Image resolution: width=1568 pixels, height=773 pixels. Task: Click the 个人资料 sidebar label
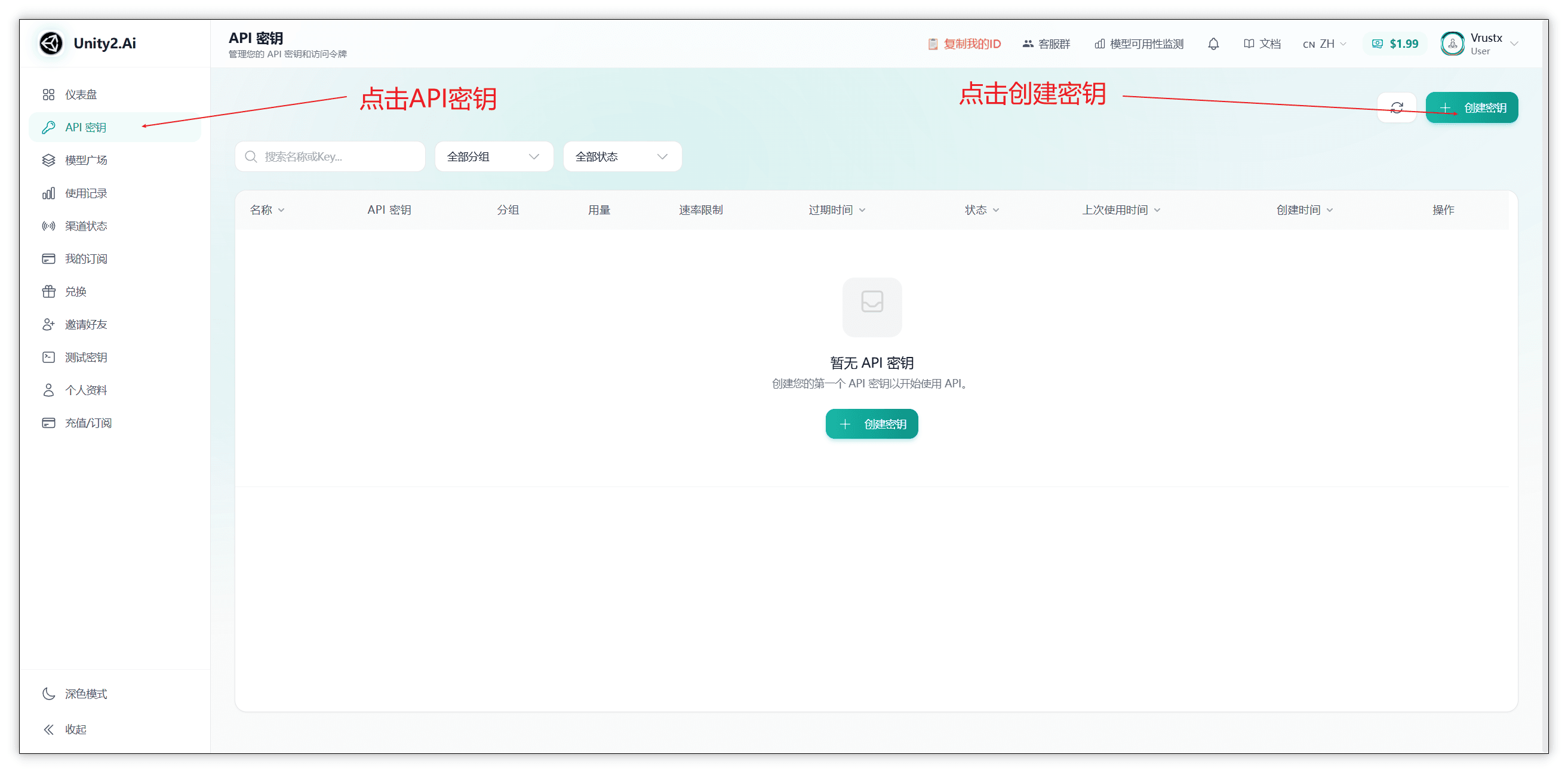[x=86, y=390]
